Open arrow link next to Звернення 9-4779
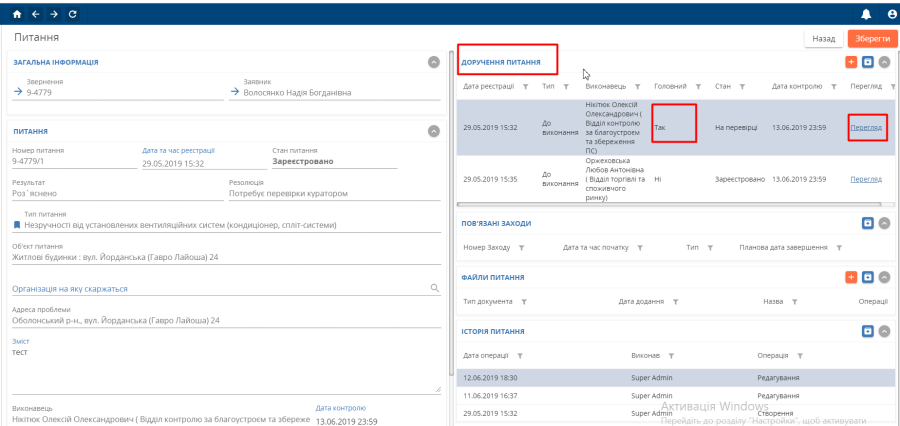This screenshot has width=900, height=426. point(18,92)
